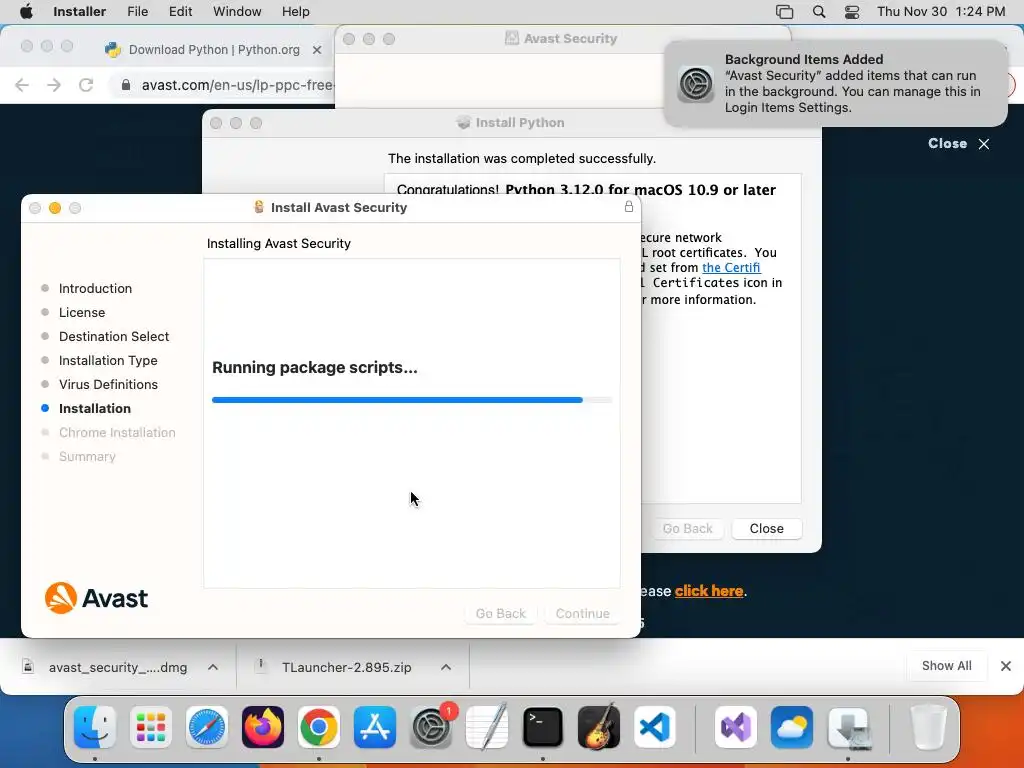Open Visual Studio Code in Dock
Screen dimensions: 1024x768
point(655,727)
